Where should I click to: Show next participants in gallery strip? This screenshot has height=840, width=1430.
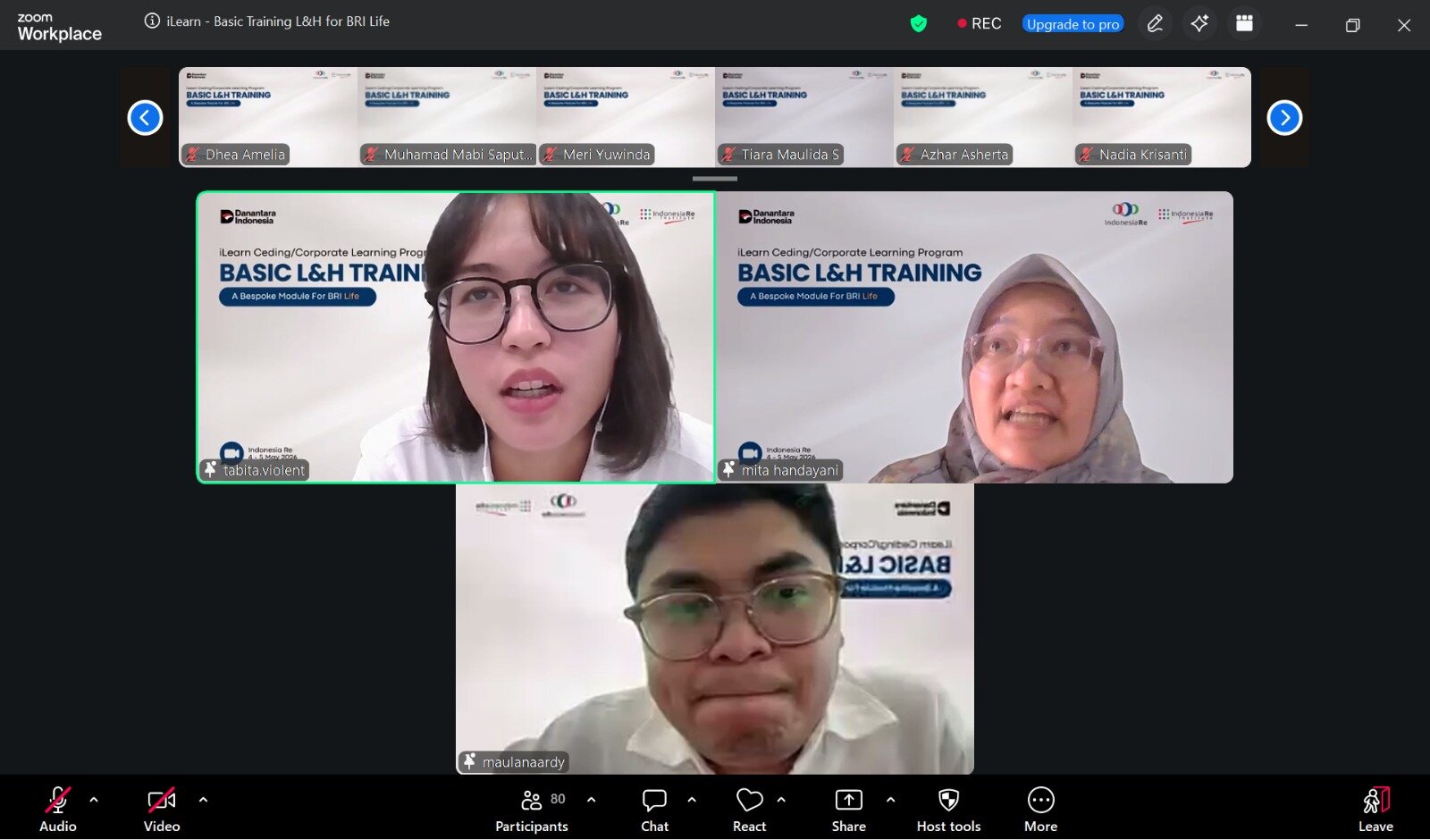point(1284,117)
